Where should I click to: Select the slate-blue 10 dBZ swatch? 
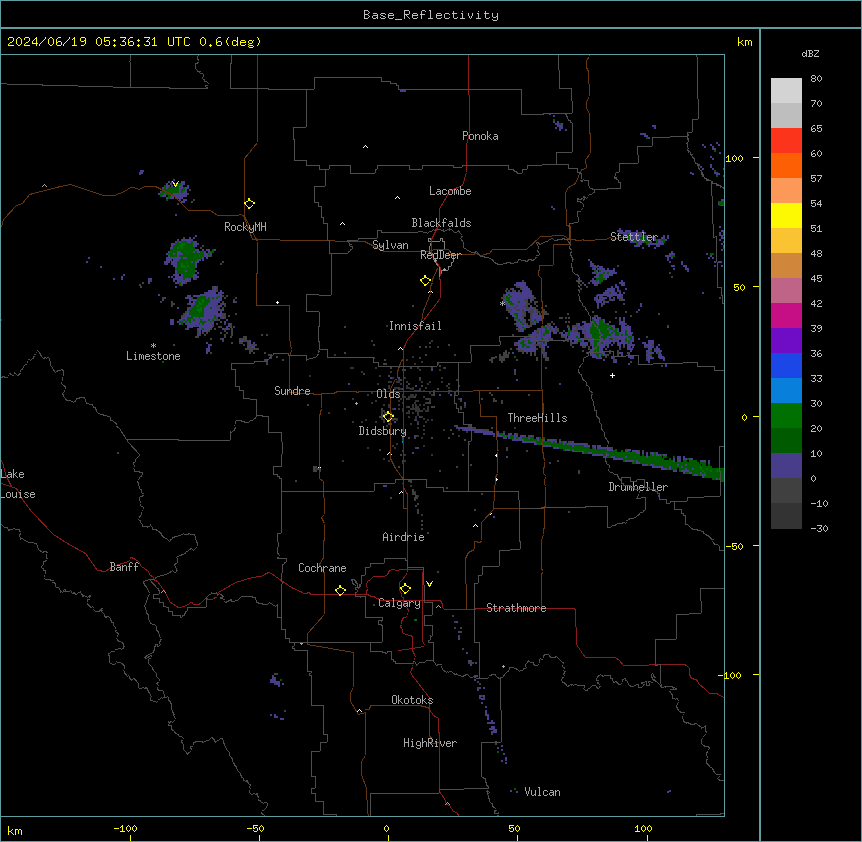click(786, 466)
